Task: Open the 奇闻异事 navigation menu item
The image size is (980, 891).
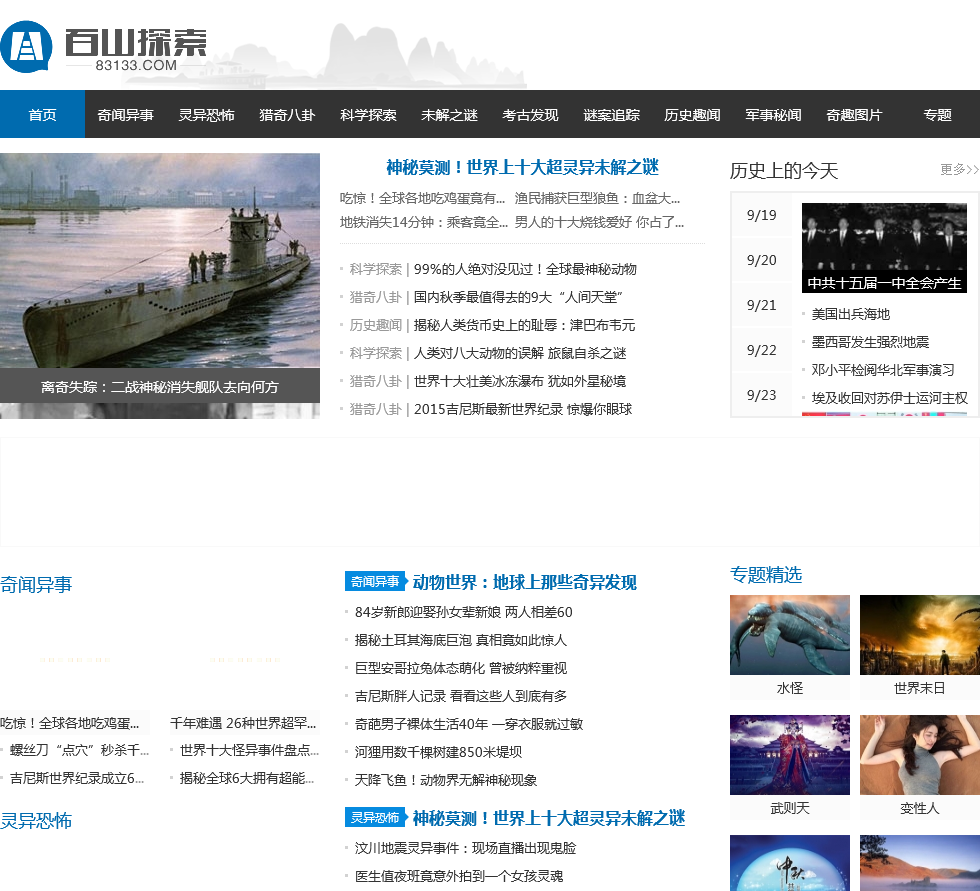Action: [x=126, y=115]
